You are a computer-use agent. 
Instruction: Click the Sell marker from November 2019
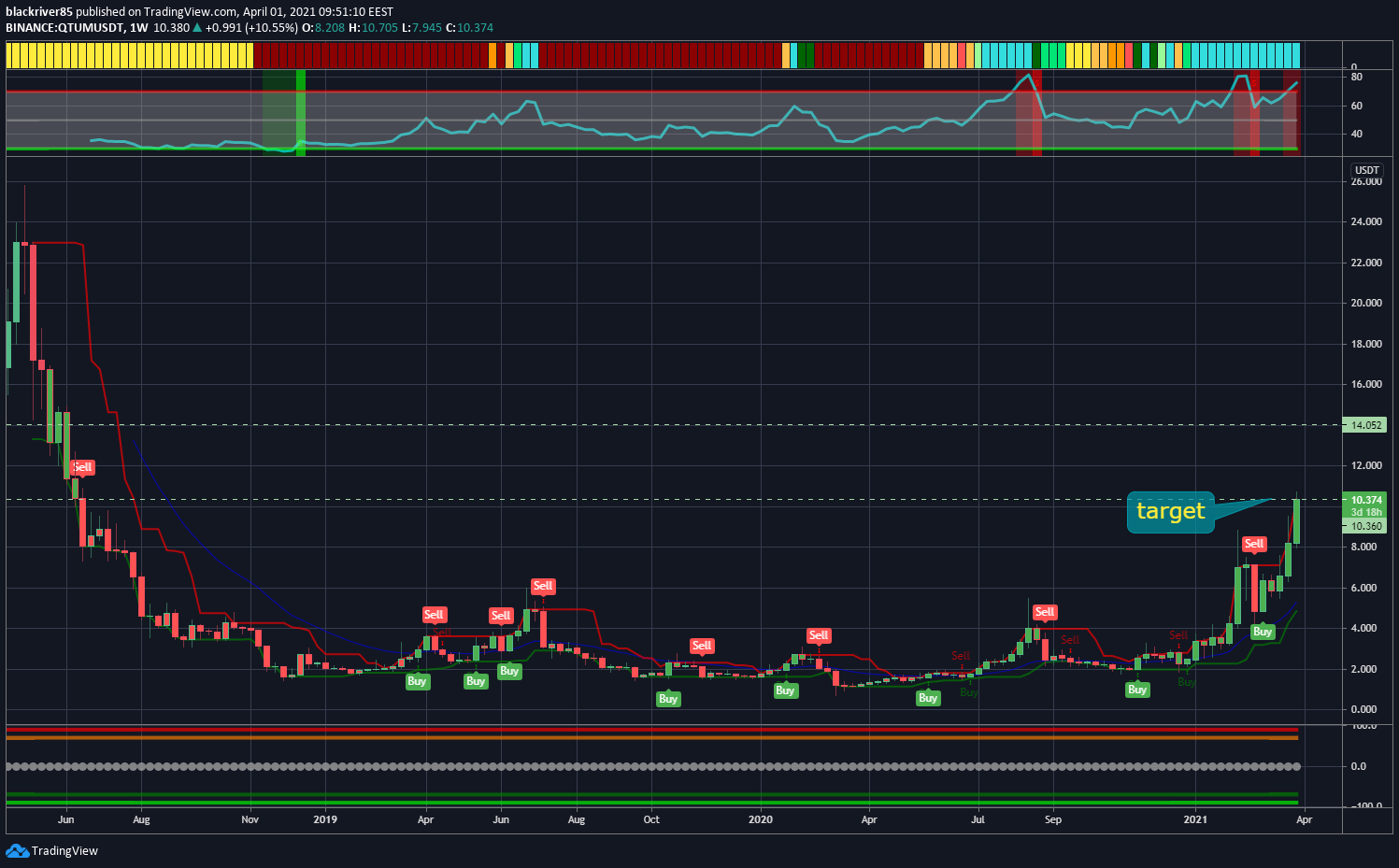tap(702, 646)
